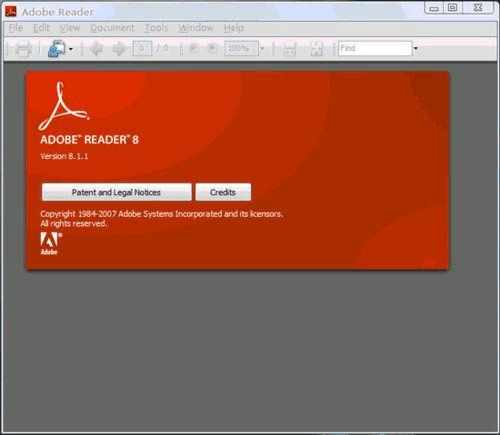Select the fit one full page icon
This screenshot has height=435, width=500.
tap(316, 49)
